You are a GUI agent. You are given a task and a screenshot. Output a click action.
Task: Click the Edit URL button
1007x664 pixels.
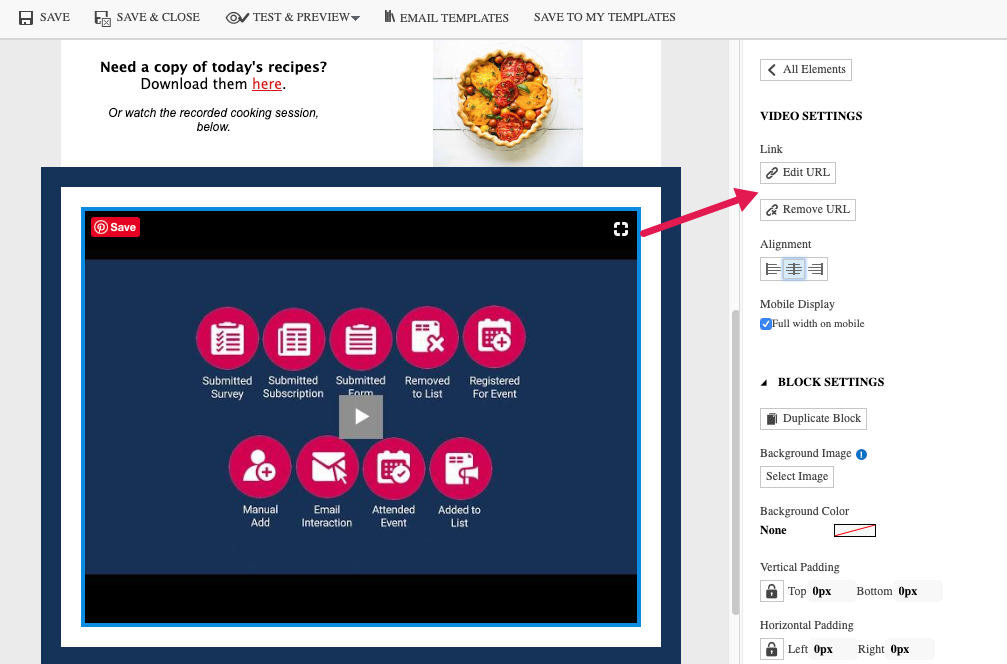pos(798,173)
